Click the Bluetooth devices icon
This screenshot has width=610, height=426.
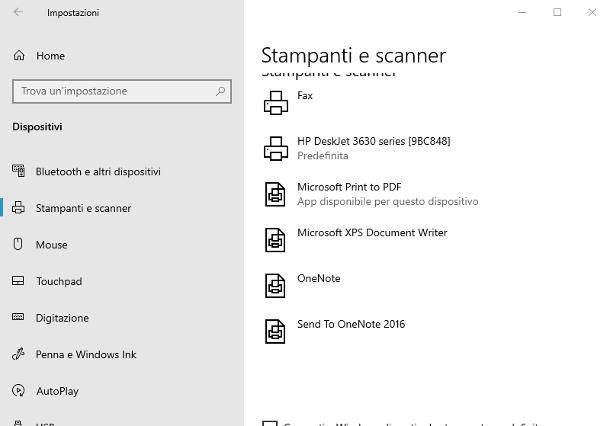point(18,171)
